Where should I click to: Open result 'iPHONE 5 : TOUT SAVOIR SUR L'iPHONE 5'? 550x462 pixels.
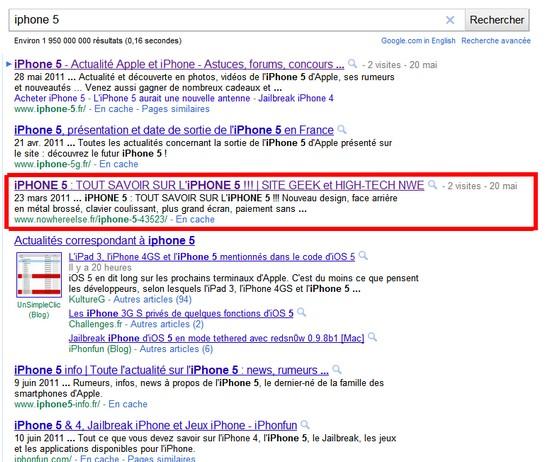(219, 185)
